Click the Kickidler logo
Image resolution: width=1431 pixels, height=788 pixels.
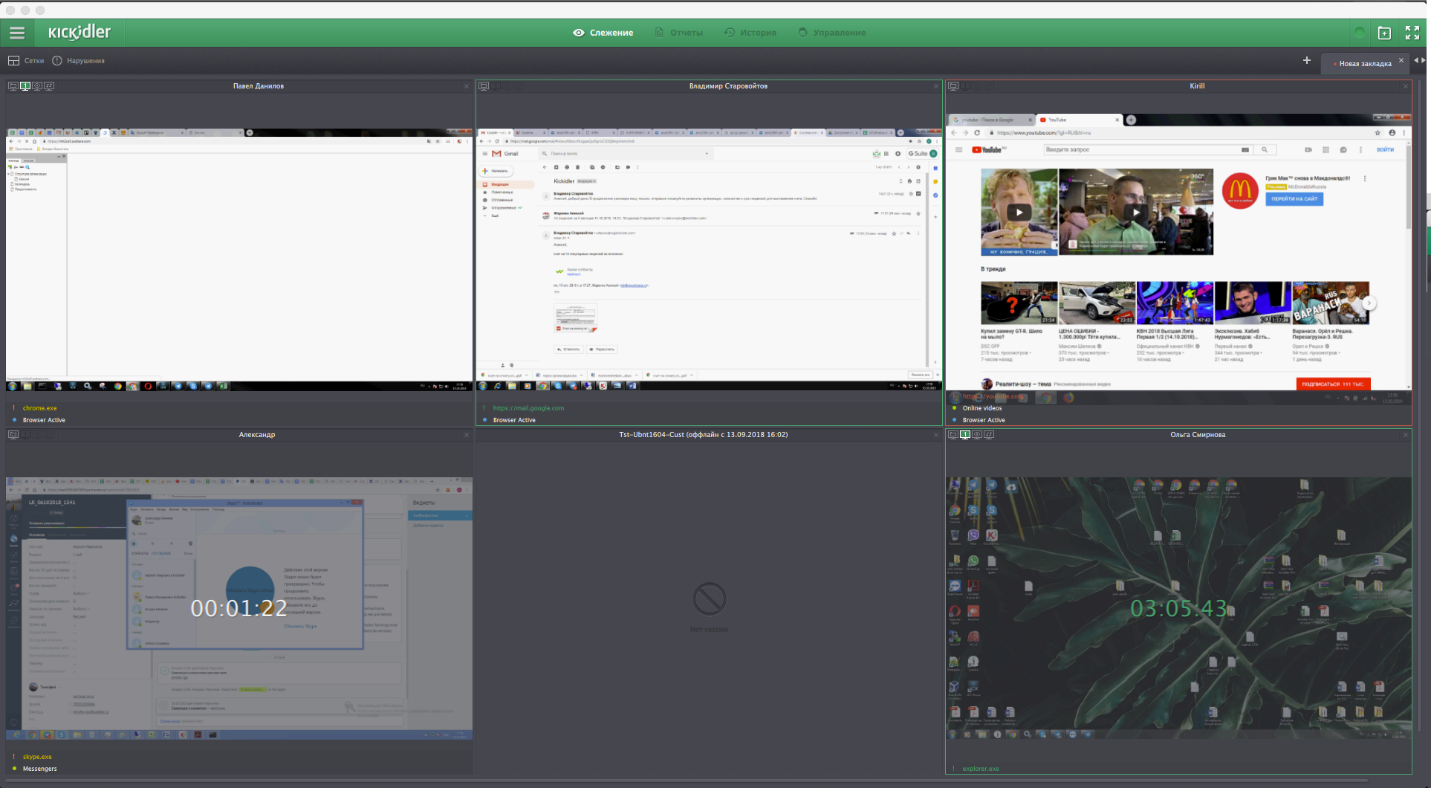point(79,32)
